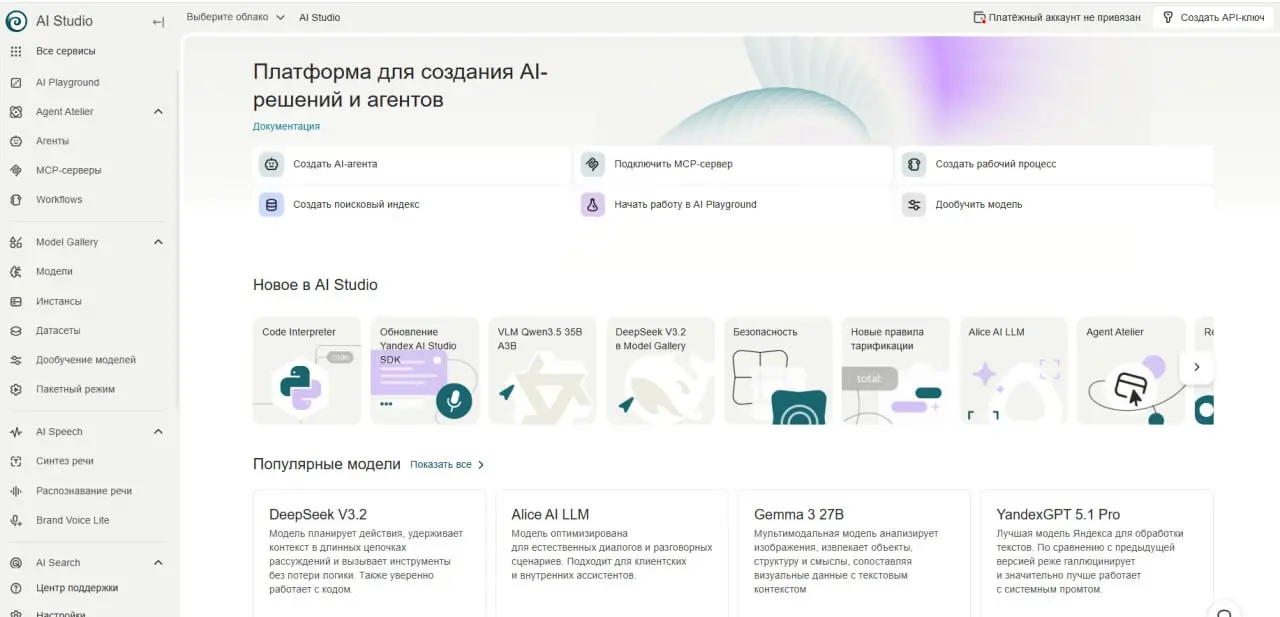Click the Пакетный режим sidebar icon

[15, 389]
